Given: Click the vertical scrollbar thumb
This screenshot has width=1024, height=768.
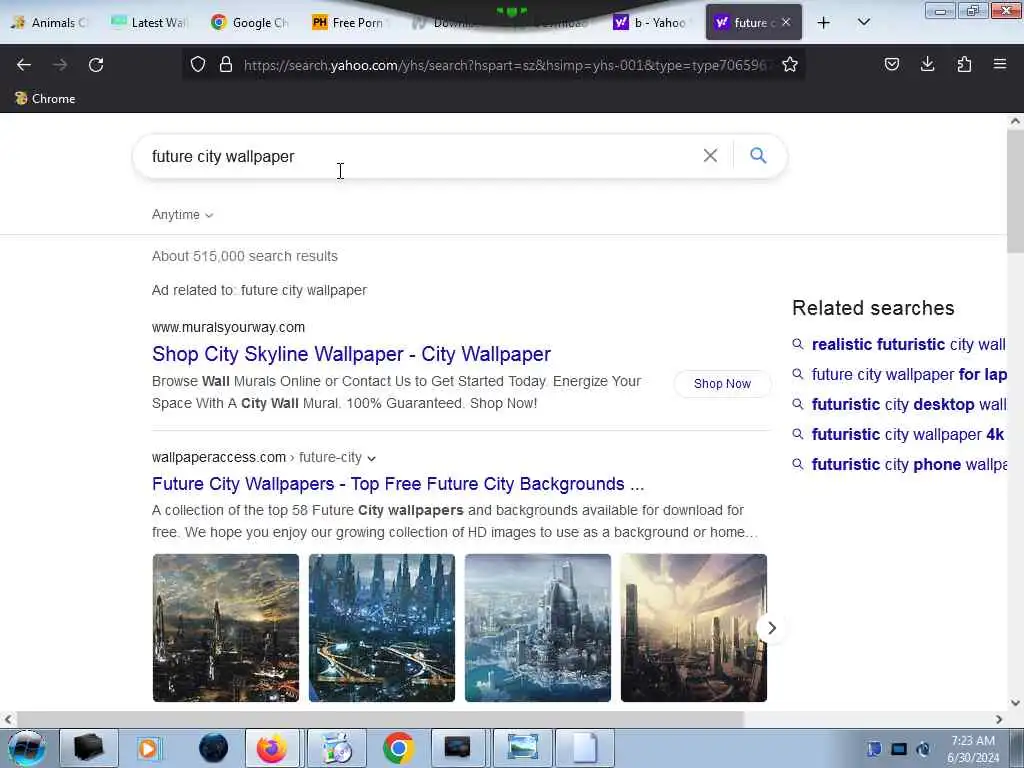Looking at the screenshot, I should click(1015, 191).
